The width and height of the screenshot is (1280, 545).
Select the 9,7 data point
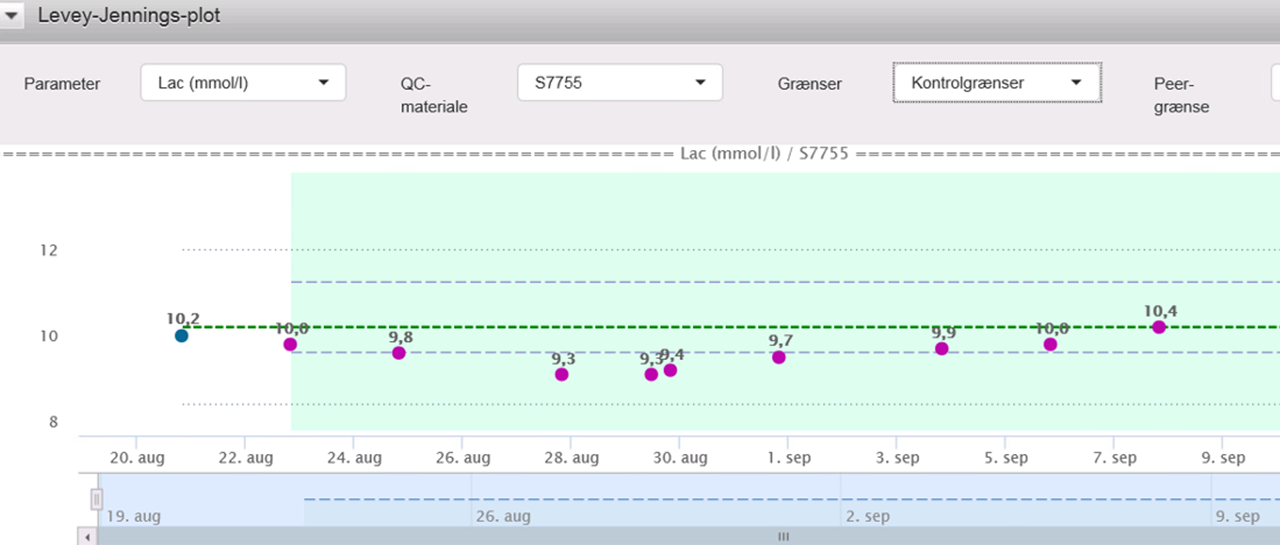(779, 357)
